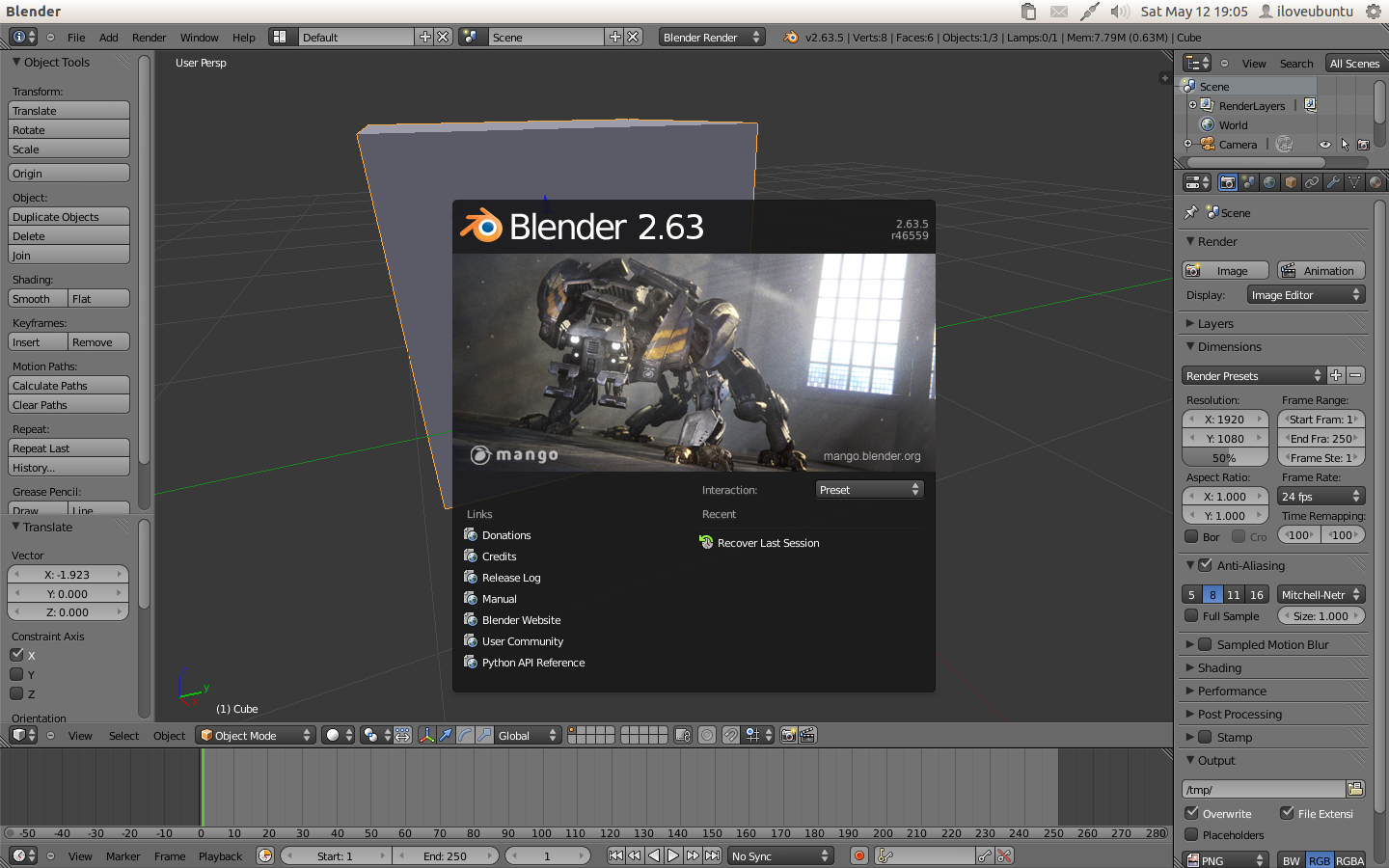This screenshot has height=868, width=1389.
Task: Toggle the Overwrite checkbox
Action: pos(1191,813)
